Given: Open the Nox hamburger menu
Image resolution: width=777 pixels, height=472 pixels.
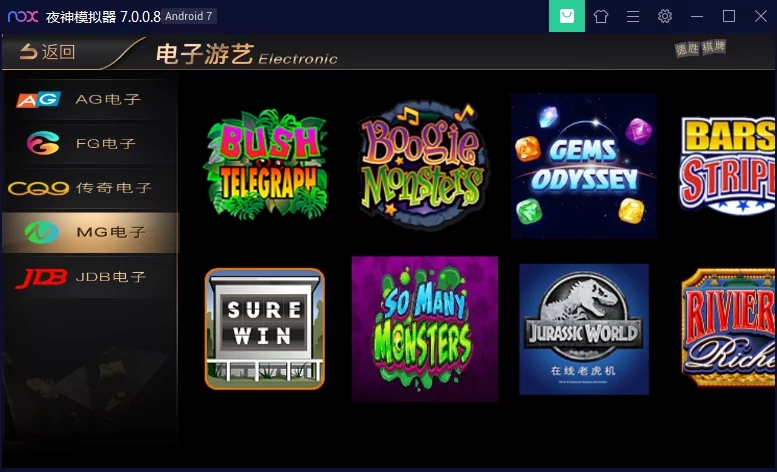Looking at the screenshot, I should coord(633,16).
